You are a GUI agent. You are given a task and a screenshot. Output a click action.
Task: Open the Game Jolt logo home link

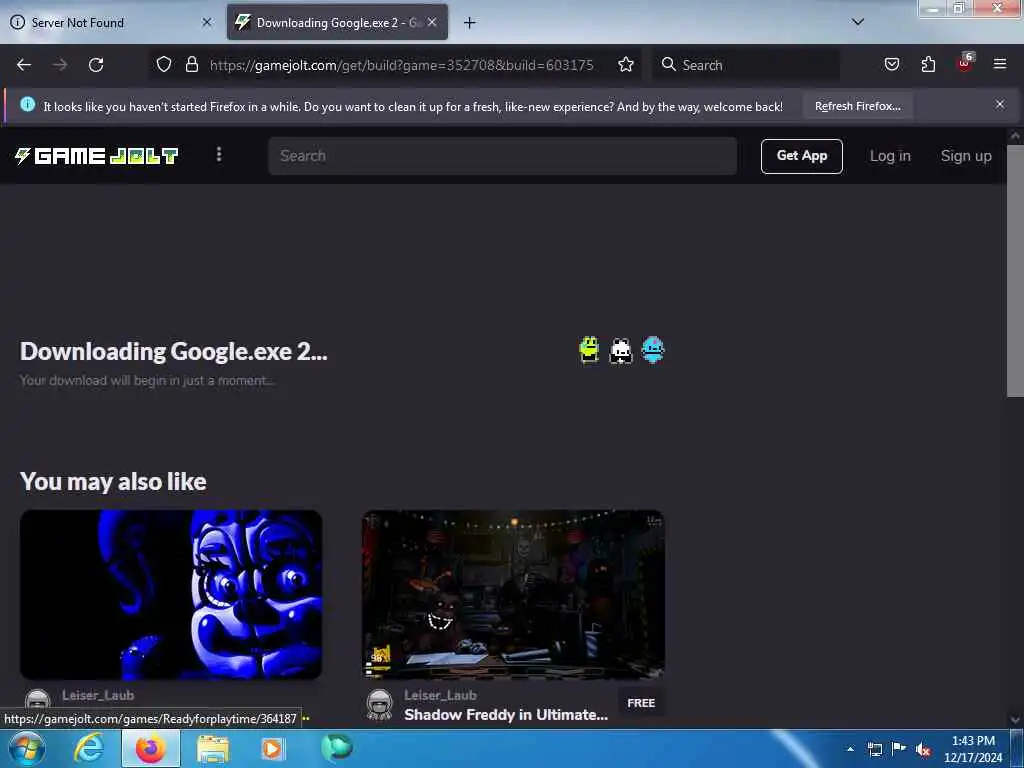96,155
